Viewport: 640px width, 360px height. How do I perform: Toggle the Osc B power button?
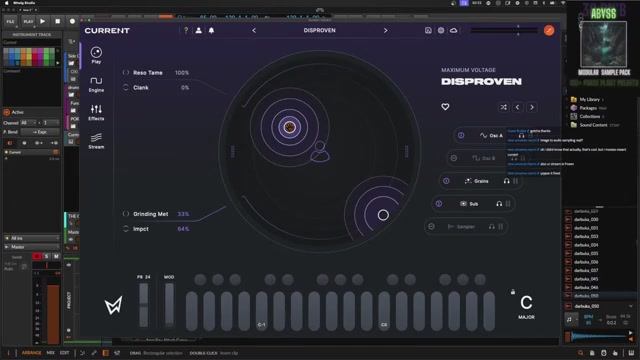tap(453, 158)
